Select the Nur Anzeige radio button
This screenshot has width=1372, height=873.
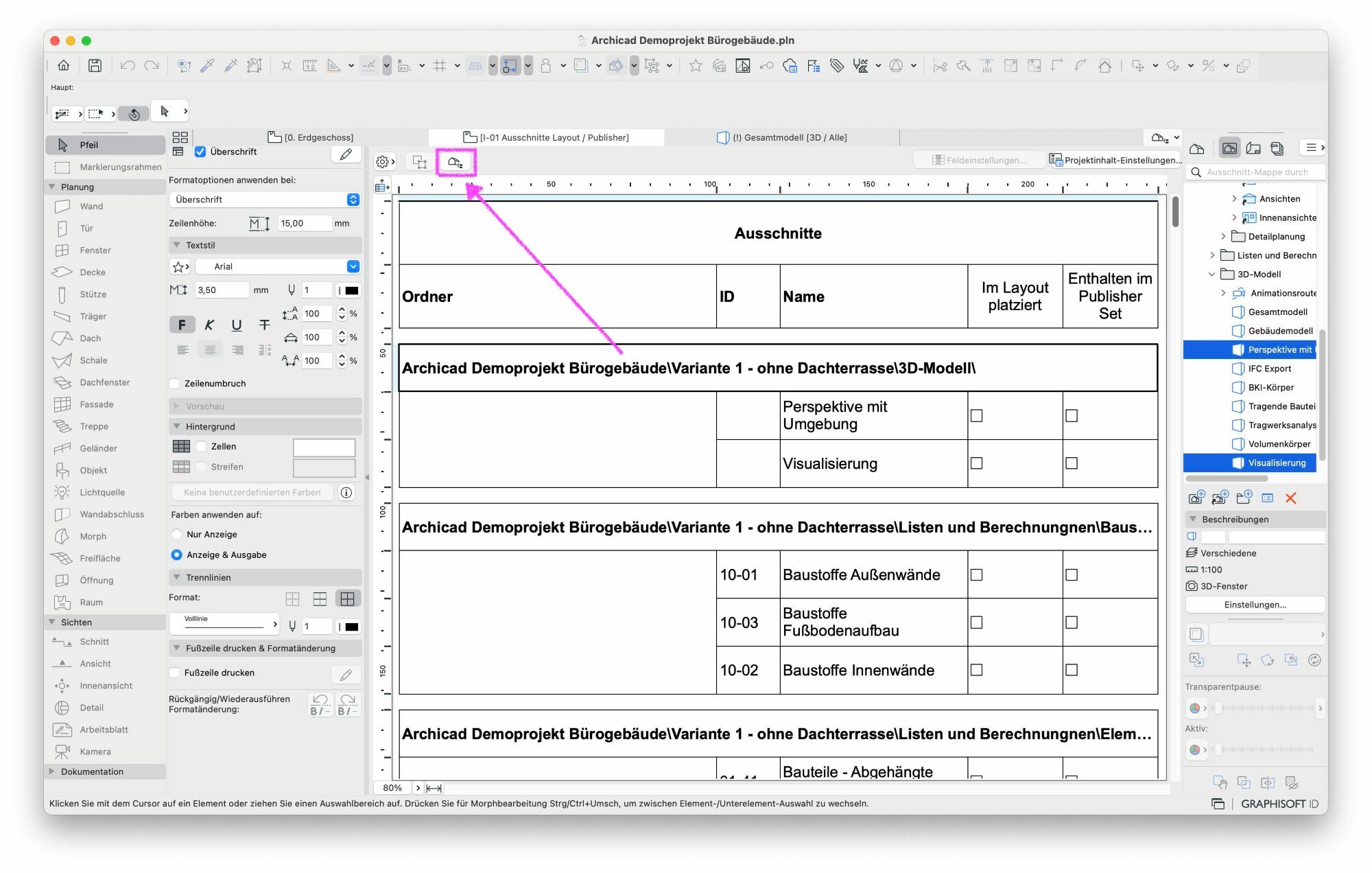pyautogui.click(x=177, y=534)
